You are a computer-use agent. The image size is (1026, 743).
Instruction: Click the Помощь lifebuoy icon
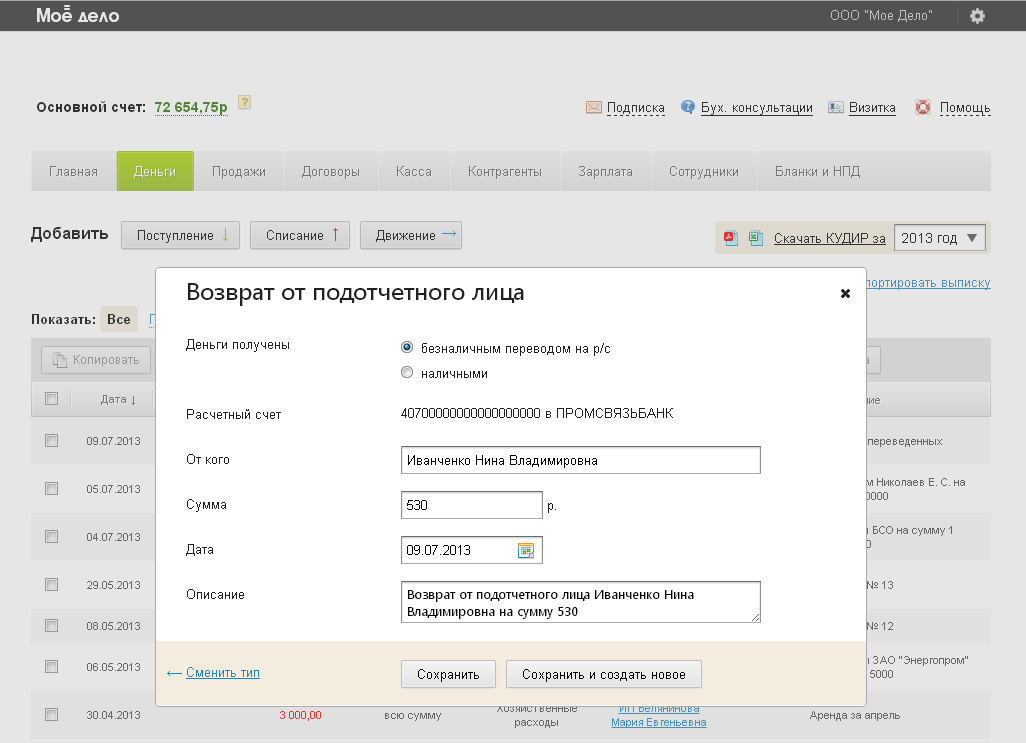pos(923,108)
